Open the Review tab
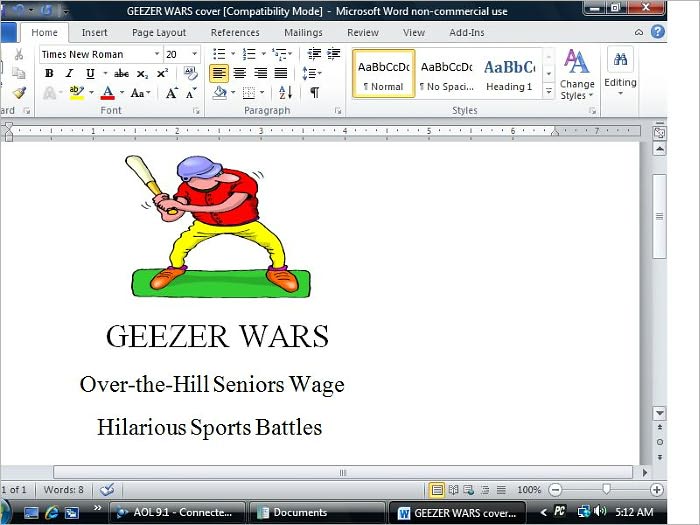The width and height of the screenshot is (700, 525). [x=362, y=33]
